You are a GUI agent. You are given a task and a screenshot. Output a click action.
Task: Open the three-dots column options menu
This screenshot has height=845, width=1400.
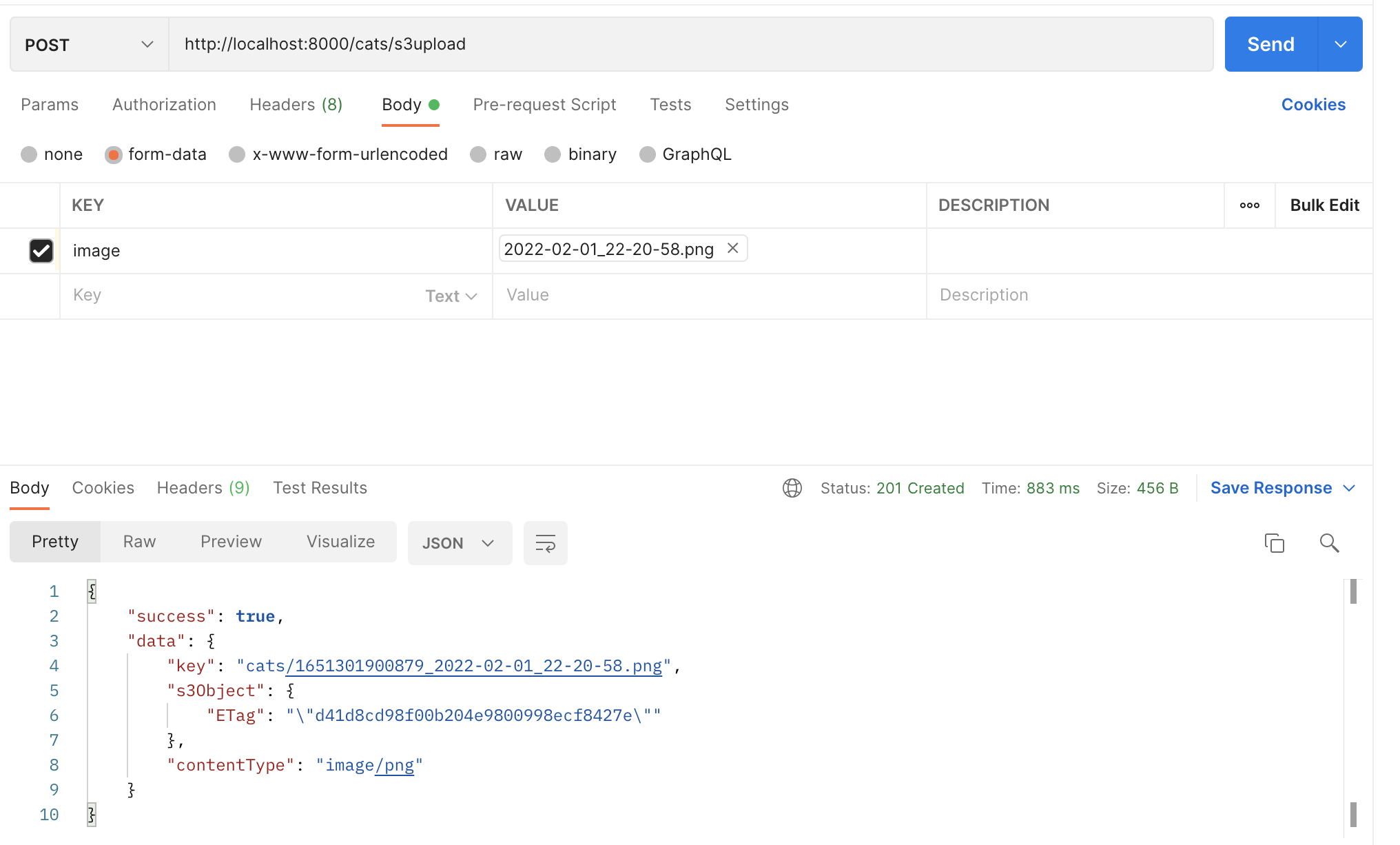[x=1249, y=205]
